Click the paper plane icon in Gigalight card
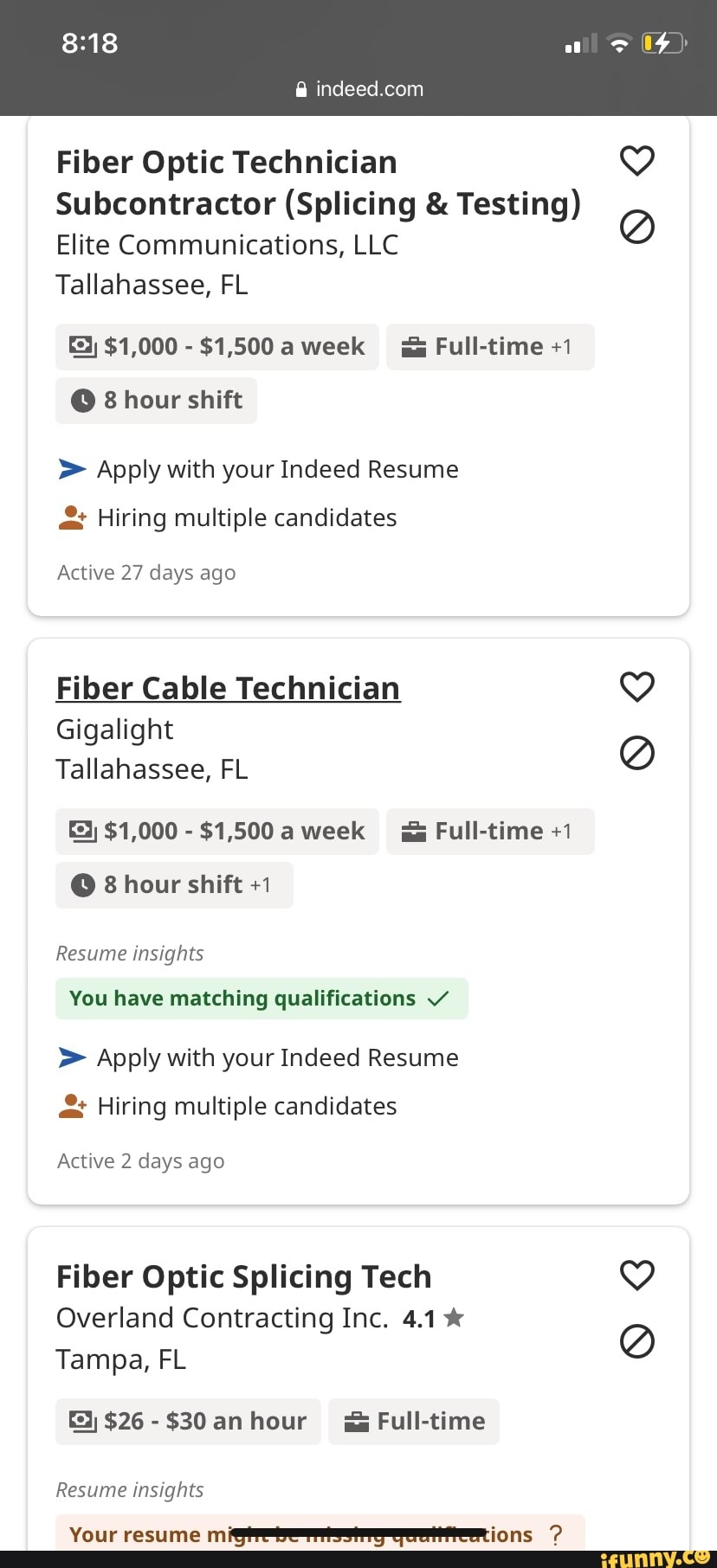The image size is (717, 1568). (x=72, y=1057)
